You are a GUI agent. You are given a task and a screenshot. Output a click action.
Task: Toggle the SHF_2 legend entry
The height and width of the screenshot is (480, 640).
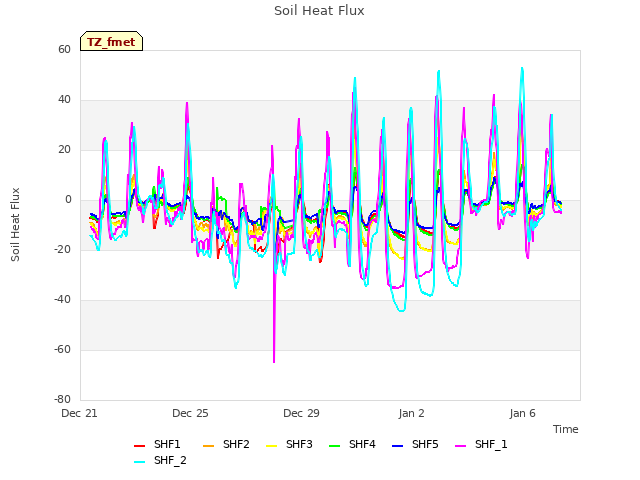[x=160, y=461]
